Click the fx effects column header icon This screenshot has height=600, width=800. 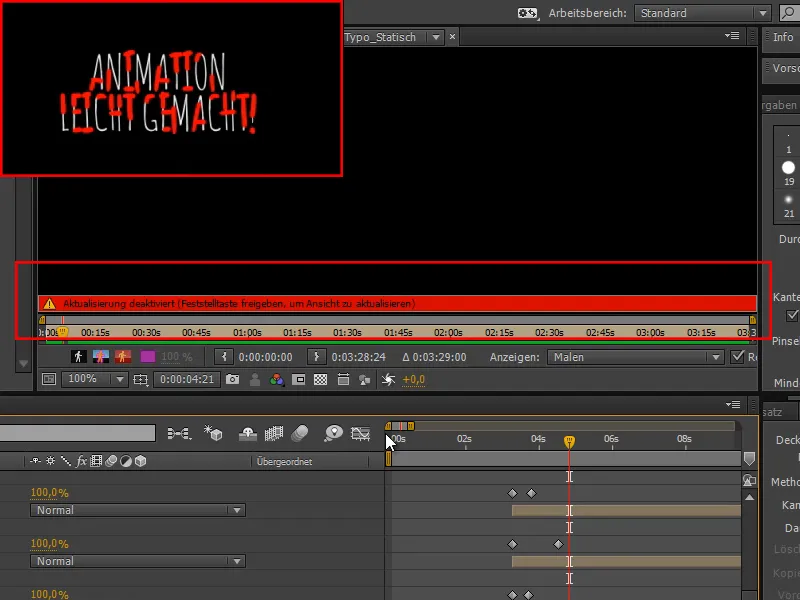click(x=81, y=461)
